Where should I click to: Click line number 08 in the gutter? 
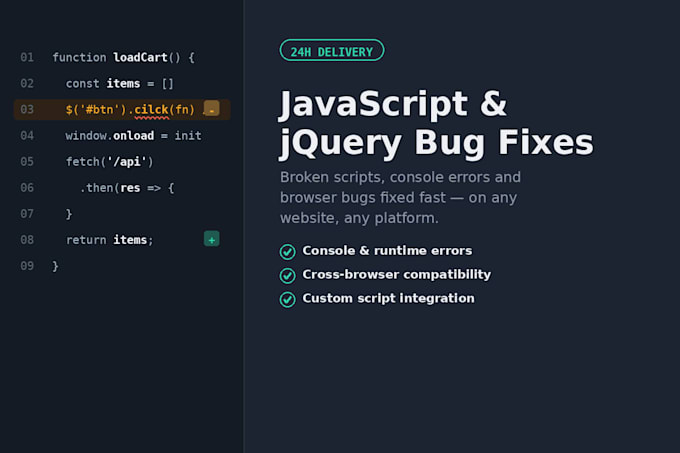(27, 240)
